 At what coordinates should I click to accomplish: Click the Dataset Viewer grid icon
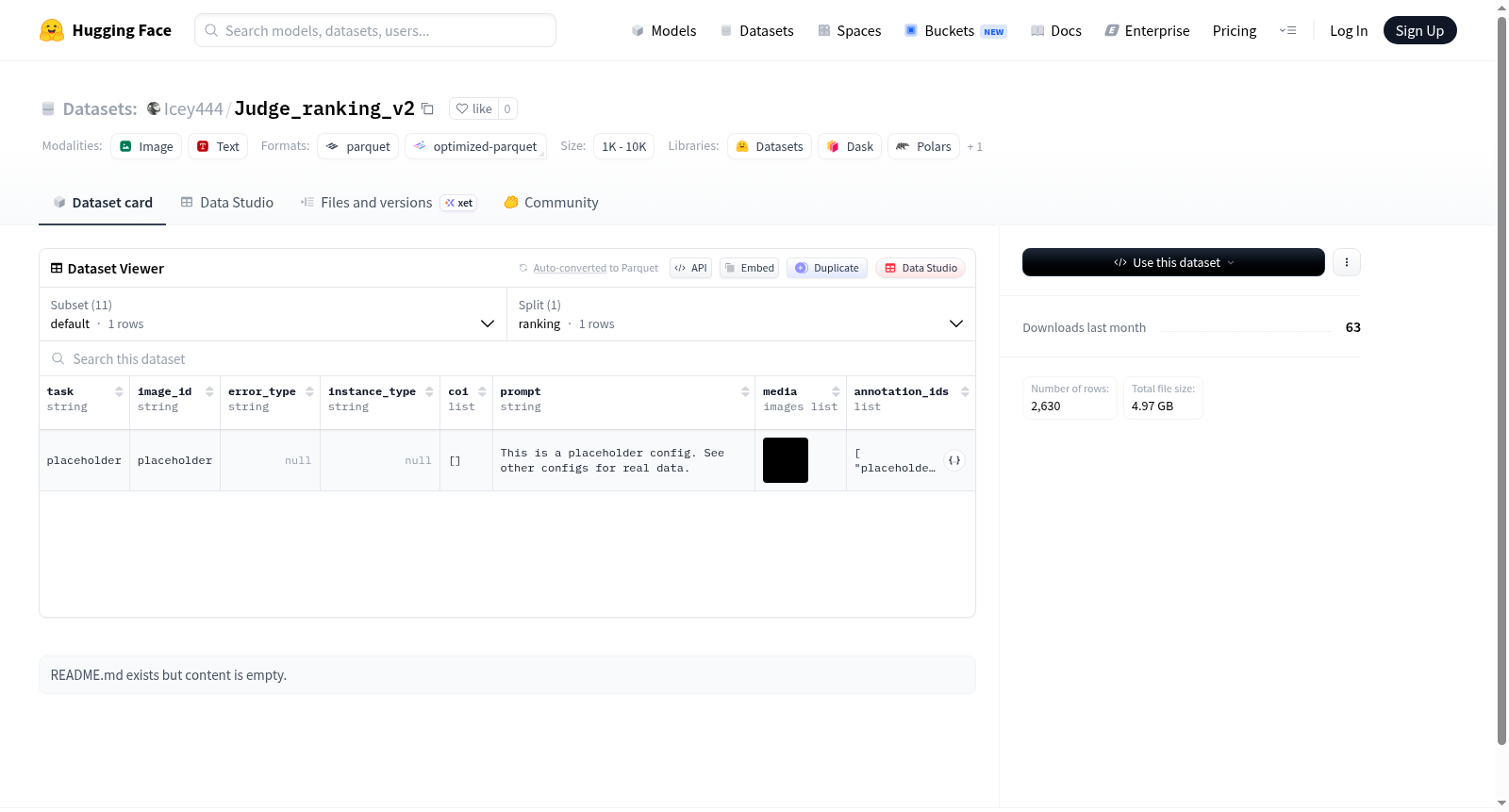(x=57, y=268)
